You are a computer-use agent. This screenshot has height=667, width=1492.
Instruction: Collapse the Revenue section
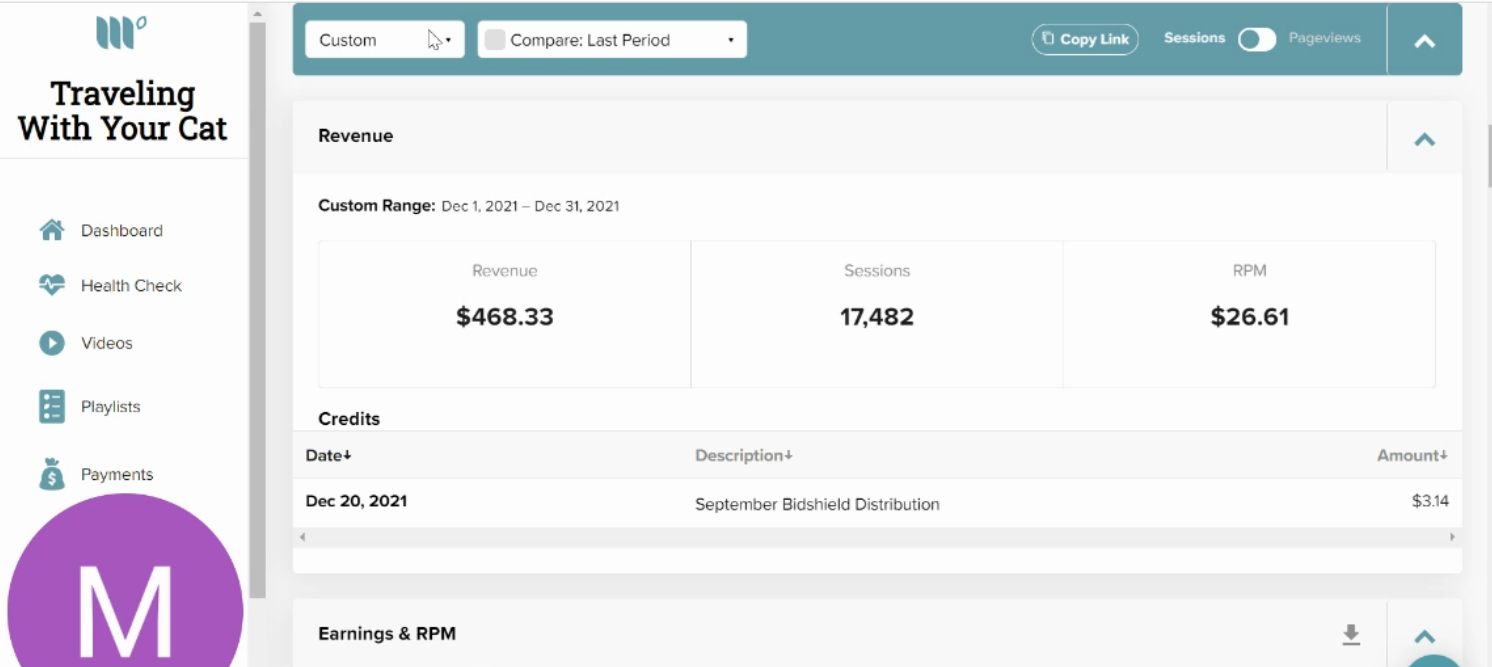[x=1425, y=139]
